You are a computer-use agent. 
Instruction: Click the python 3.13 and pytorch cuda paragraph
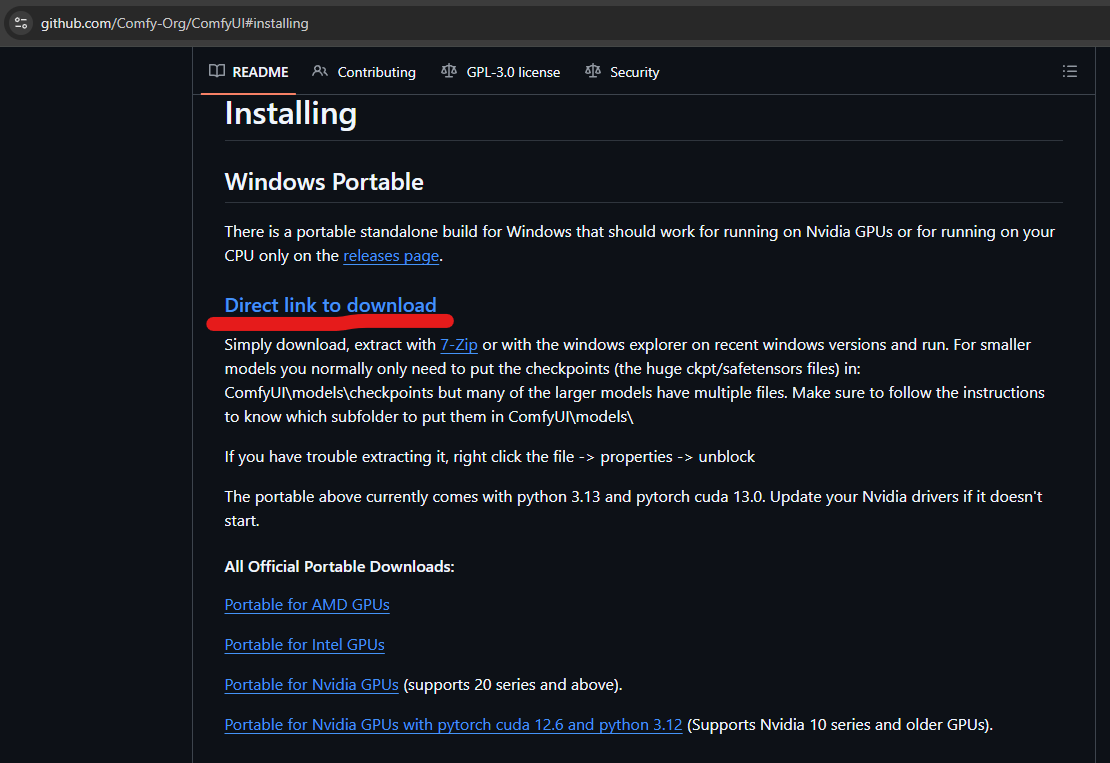pyautogui.click(x=634, y=508)
